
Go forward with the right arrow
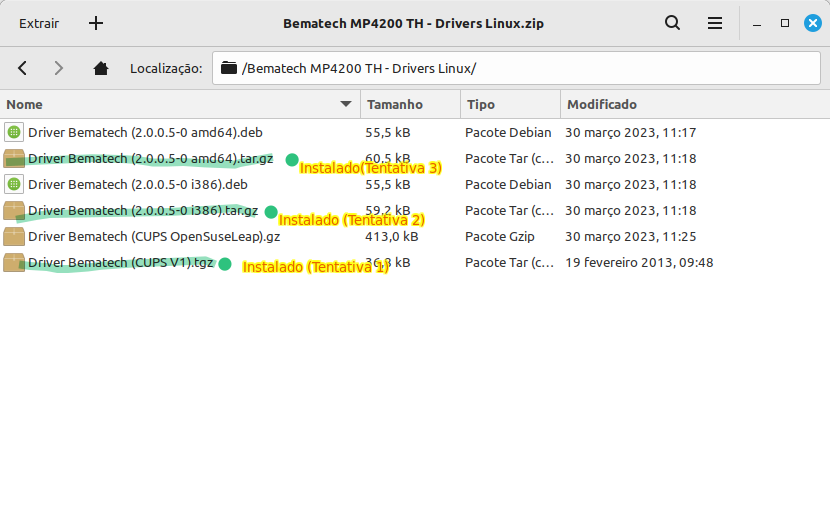(x=58, y=68)
